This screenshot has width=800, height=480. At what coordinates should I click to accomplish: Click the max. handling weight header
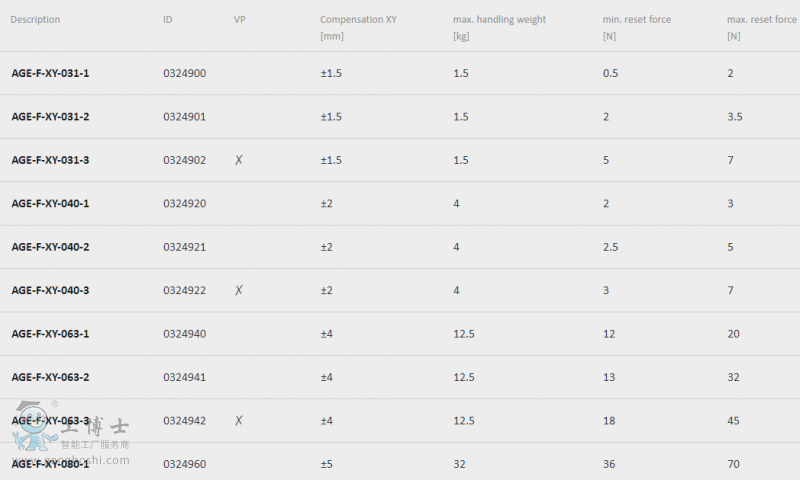[499, 28]
